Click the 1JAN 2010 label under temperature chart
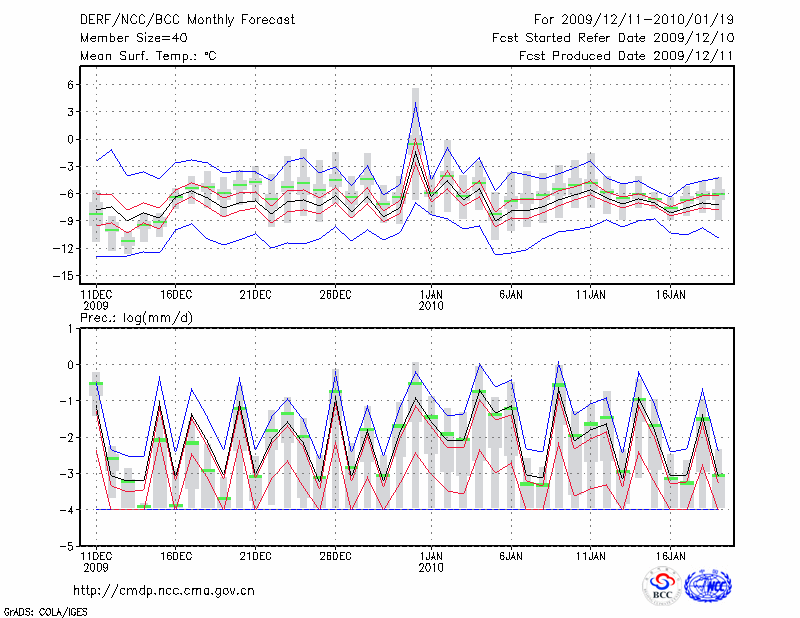The width and height of the screenshot is (800, 618). coord(431,300)
